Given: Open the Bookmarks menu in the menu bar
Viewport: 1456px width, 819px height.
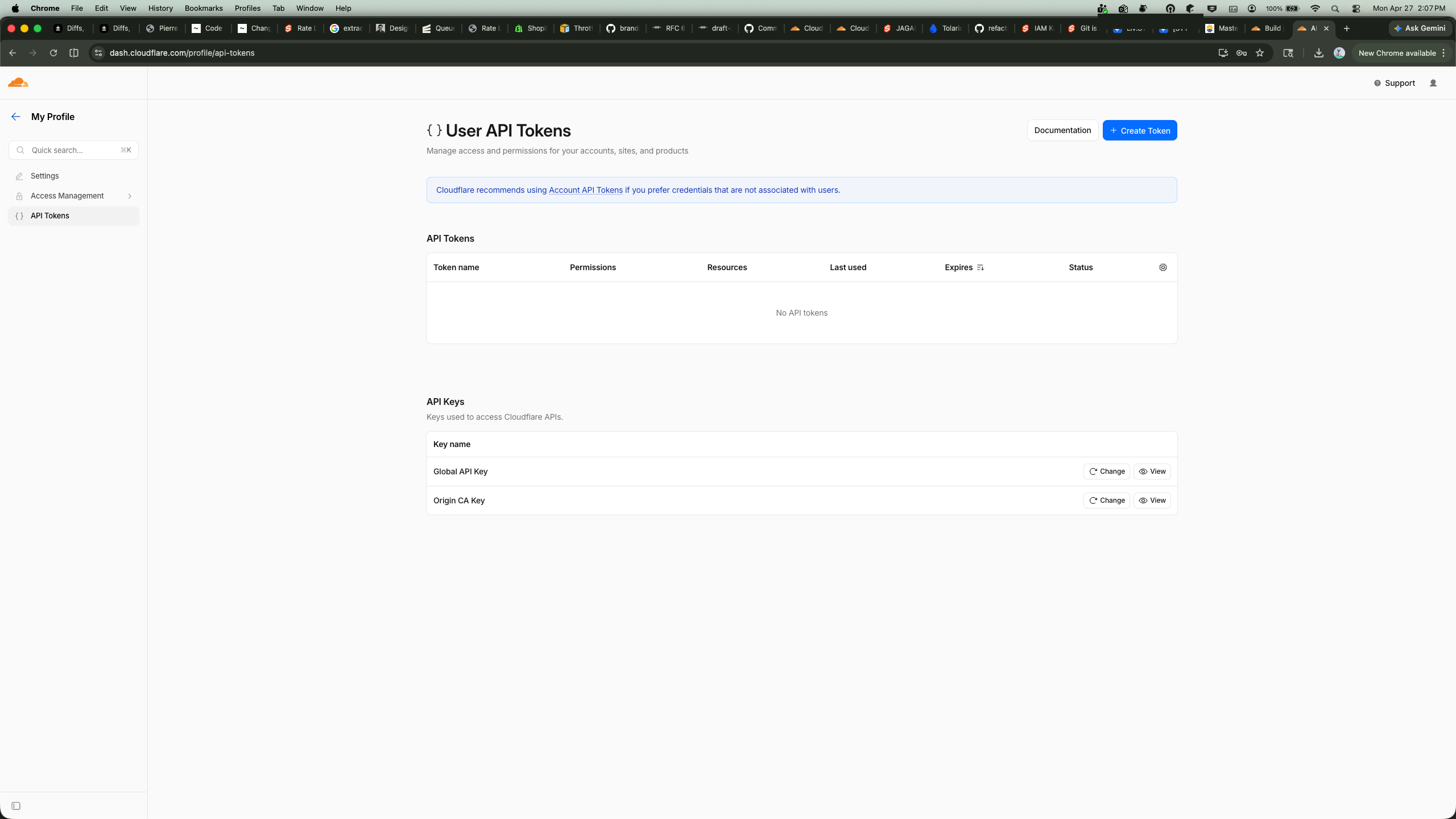Looking at the screenshot, I should coord(203,8).
